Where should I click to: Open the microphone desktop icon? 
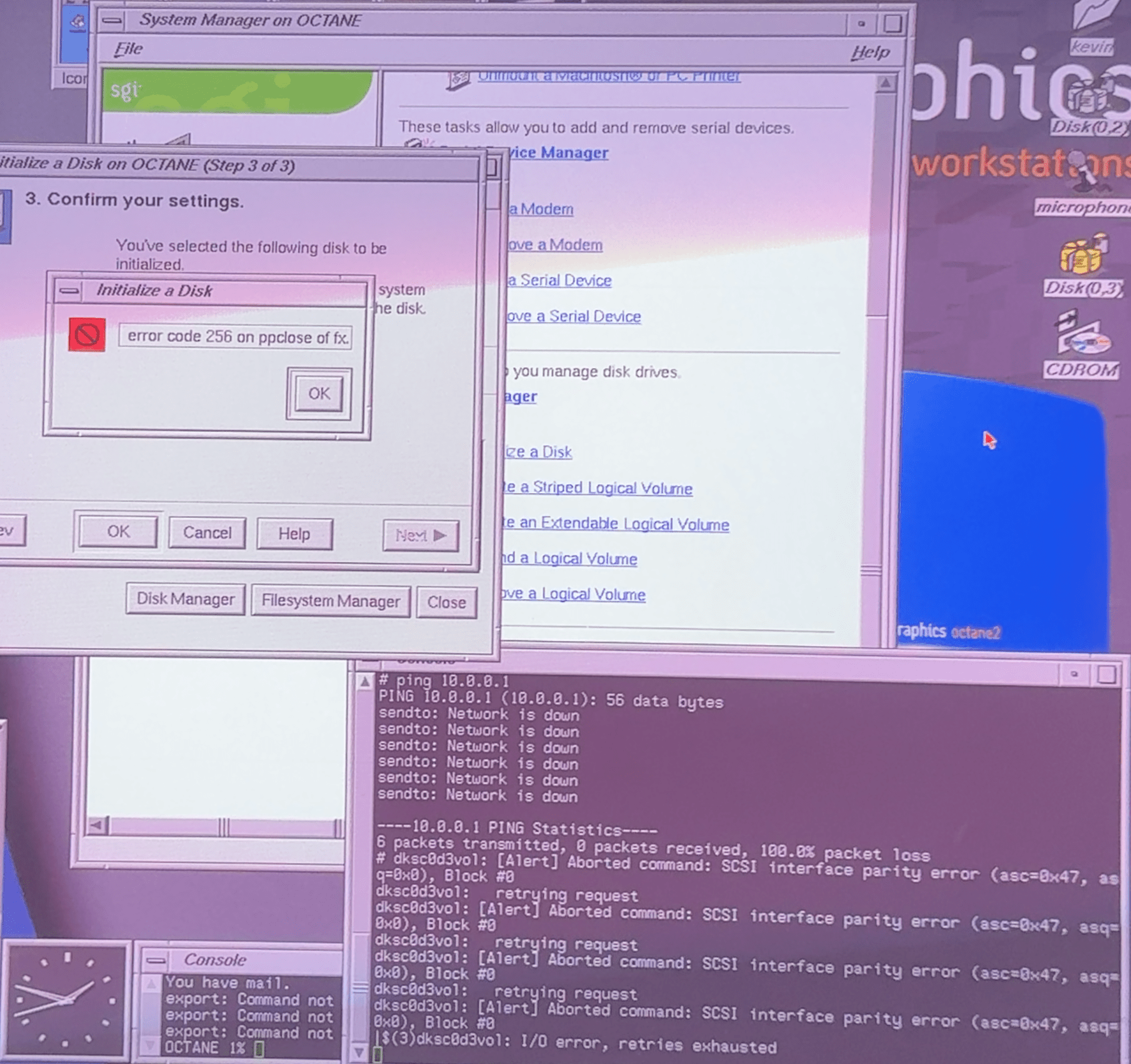[1084, 183]
